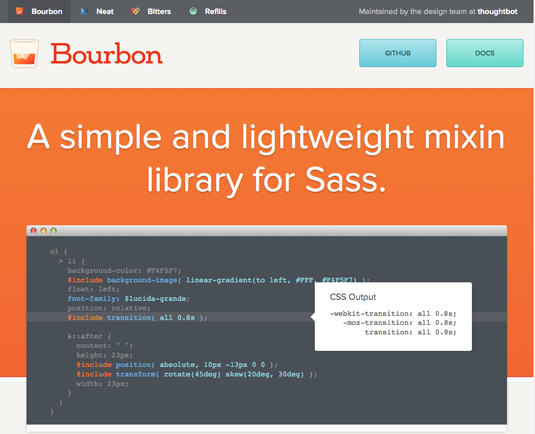This screenshot has height=434, width=535.
Task: Click the Refills green icon in top nav
Action: point(193,11)
